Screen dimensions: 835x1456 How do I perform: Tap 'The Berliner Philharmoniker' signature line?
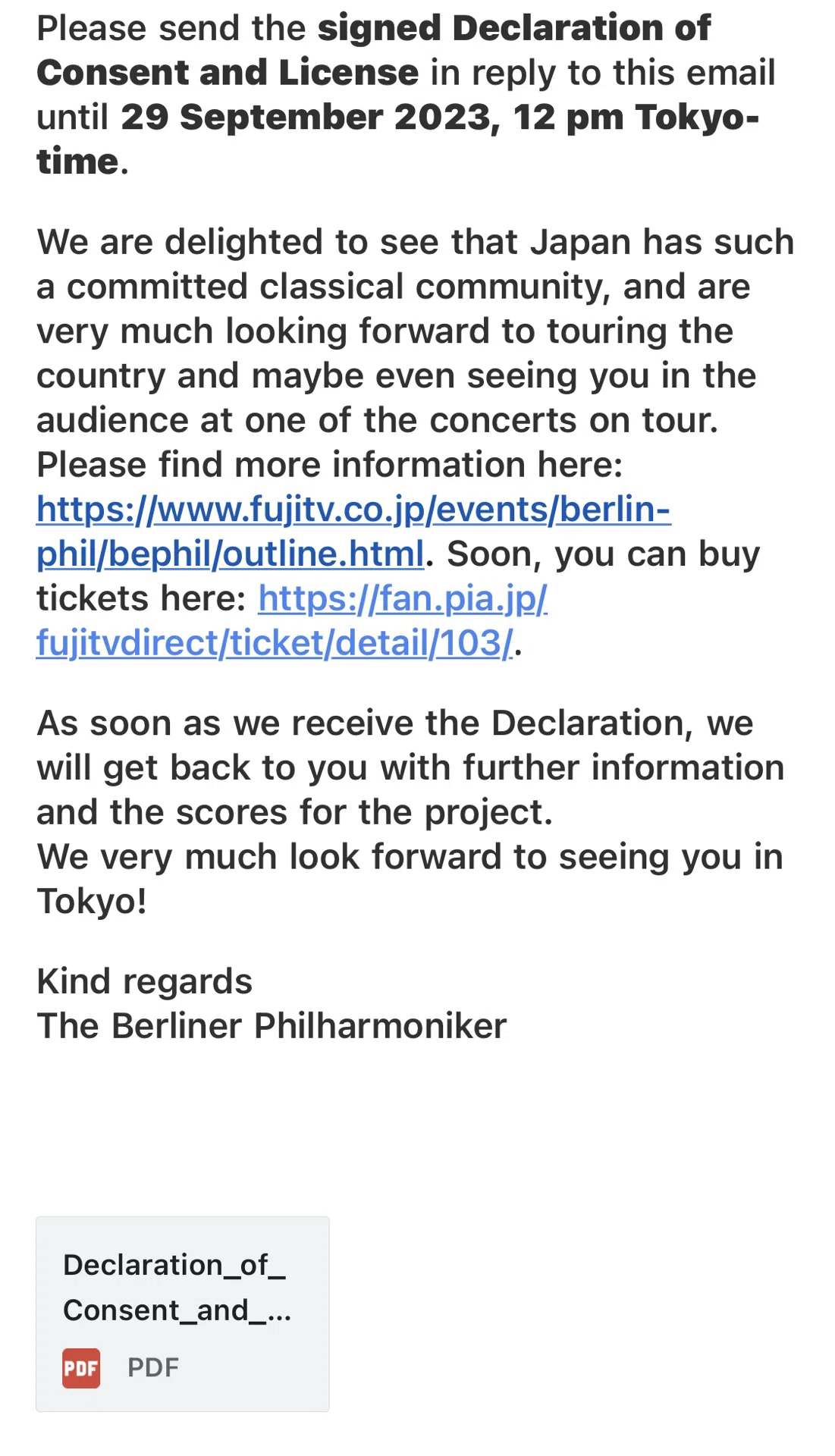pos(272,1026)
